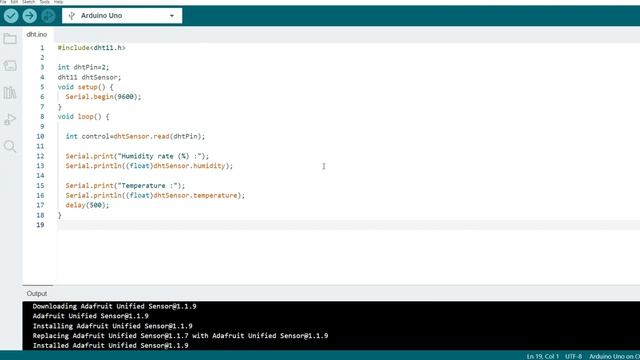Click the UTF-8 encoding status entry
This screenshot has height=360, width=640.
click(x=573, y=356)
